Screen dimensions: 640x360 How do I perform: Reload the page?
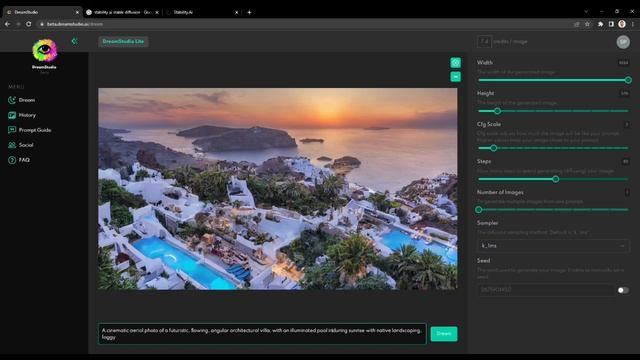point(29,24)
